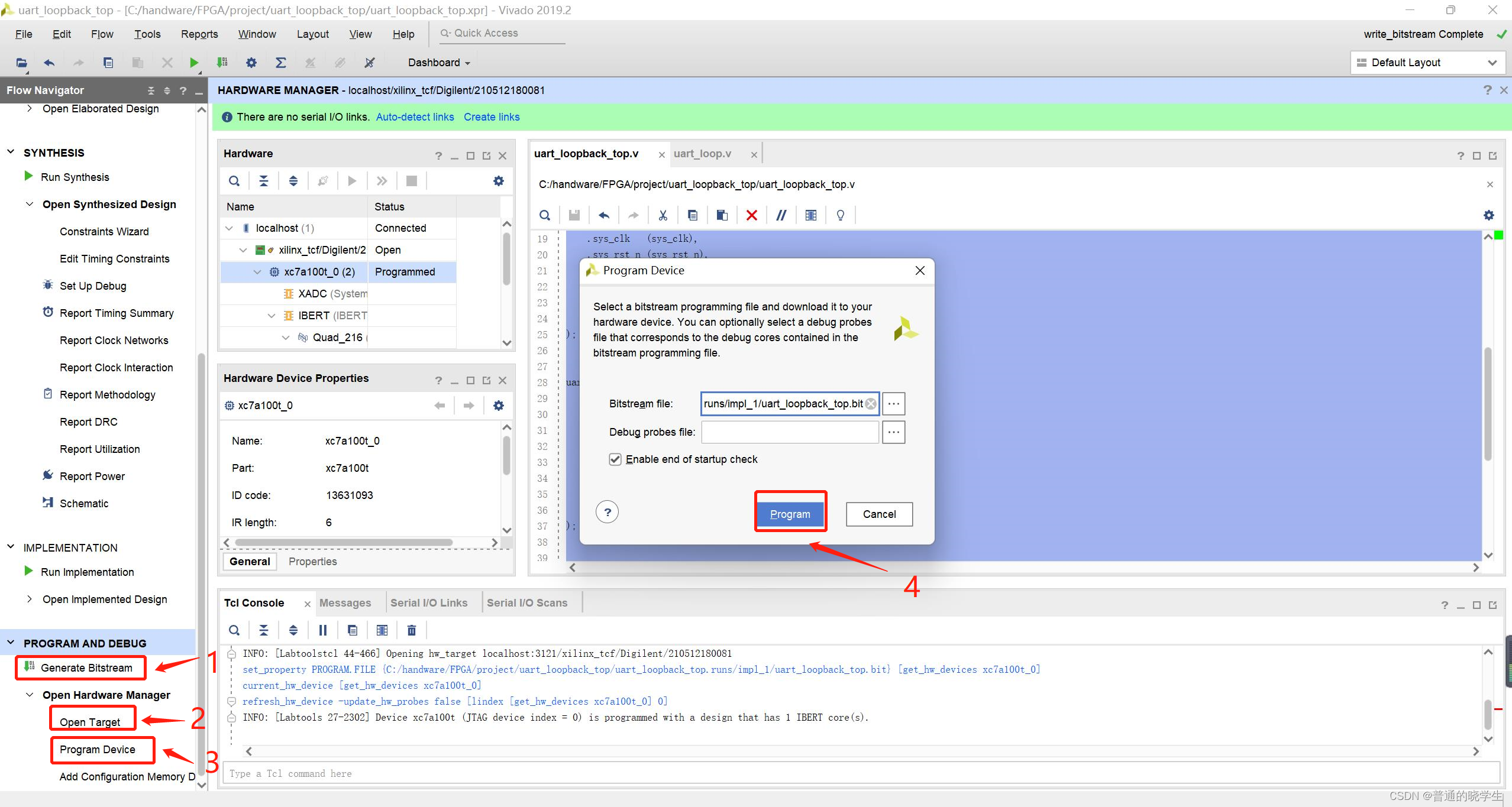Toggle Enable end of startup check
The width and height of the screenshot is (1512, 807).
(615, 459)
